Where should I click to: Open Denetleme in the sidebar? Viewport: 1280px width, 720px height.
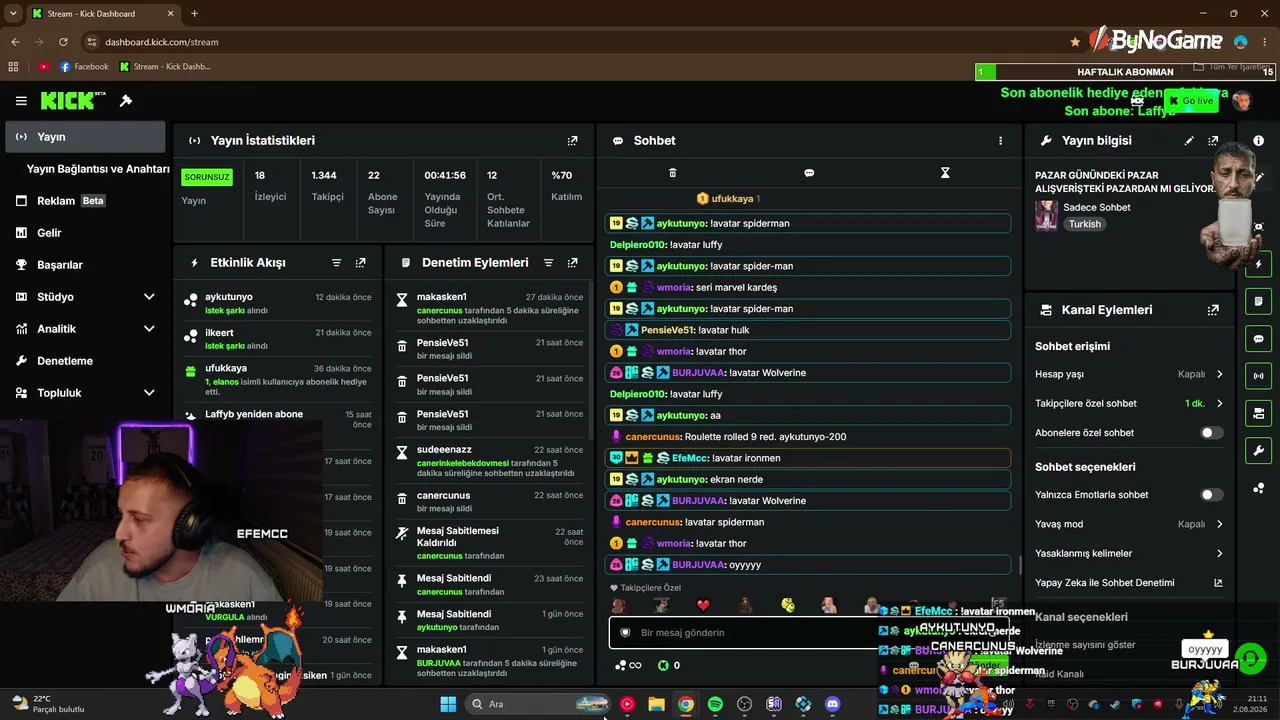point(85,361)
